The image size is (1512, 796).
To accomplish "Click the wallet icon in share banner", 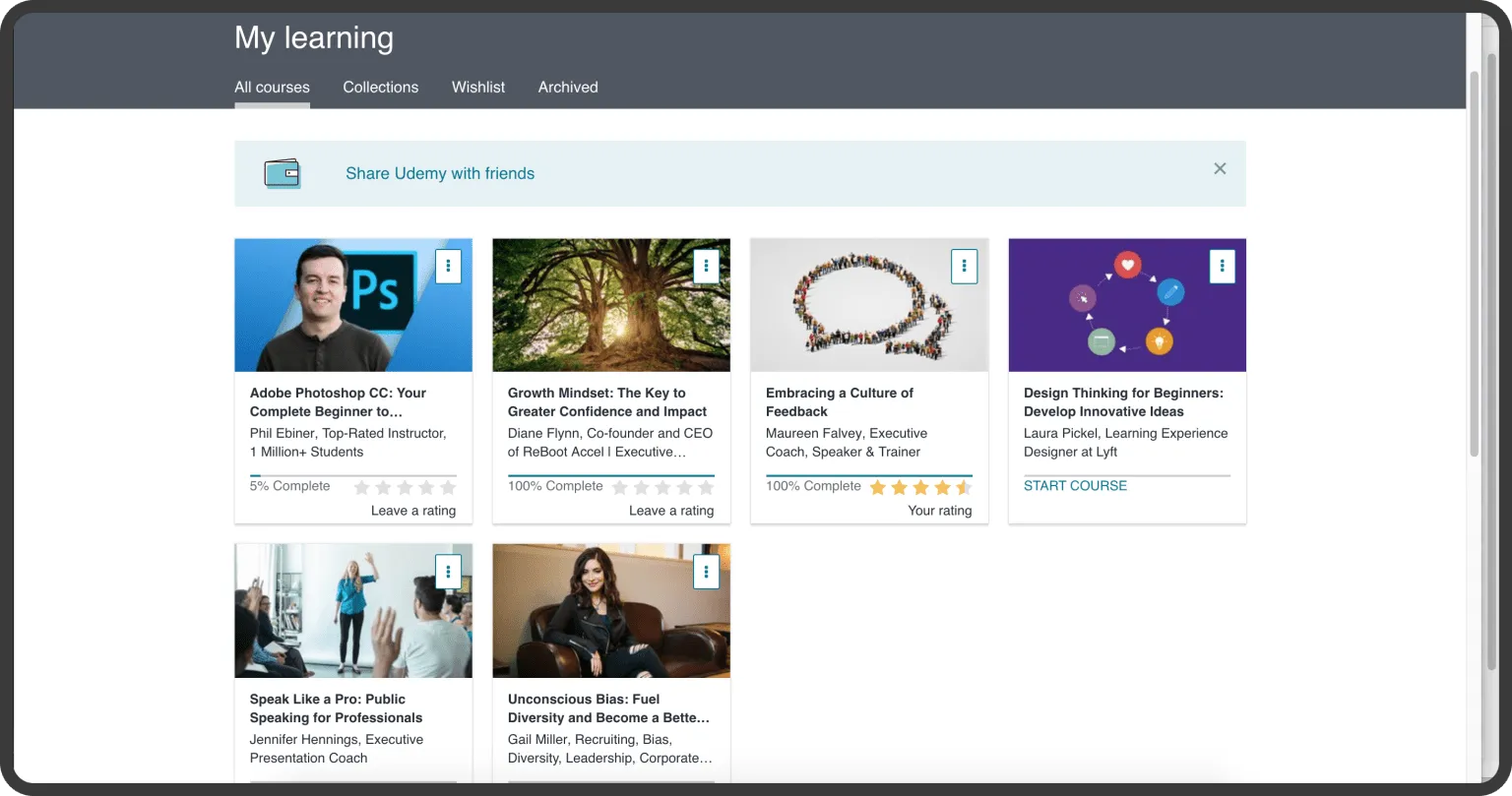I will click(283, 173).
